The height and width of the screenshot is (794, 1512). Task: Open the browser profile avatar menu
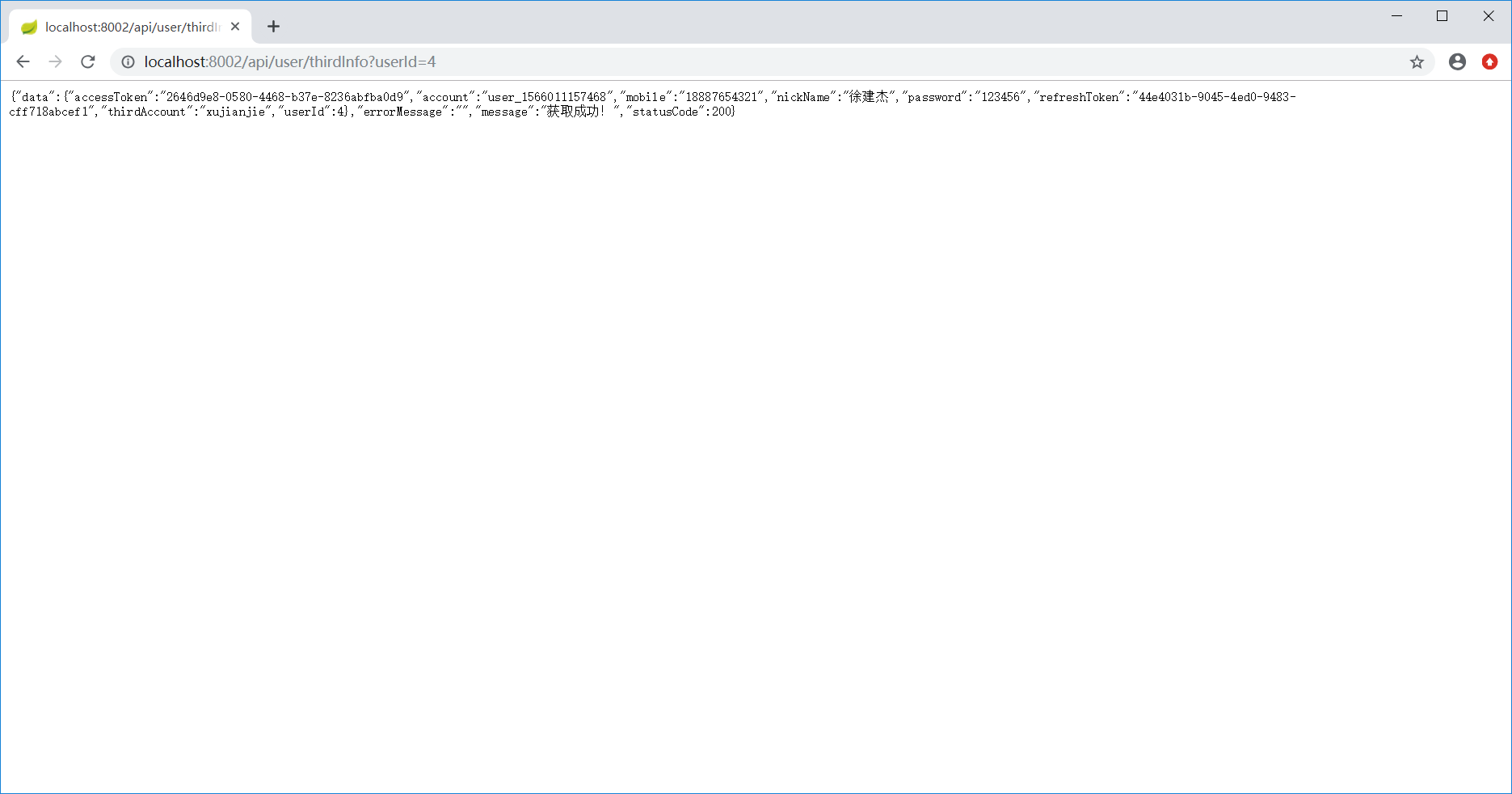pos(1457,61)
